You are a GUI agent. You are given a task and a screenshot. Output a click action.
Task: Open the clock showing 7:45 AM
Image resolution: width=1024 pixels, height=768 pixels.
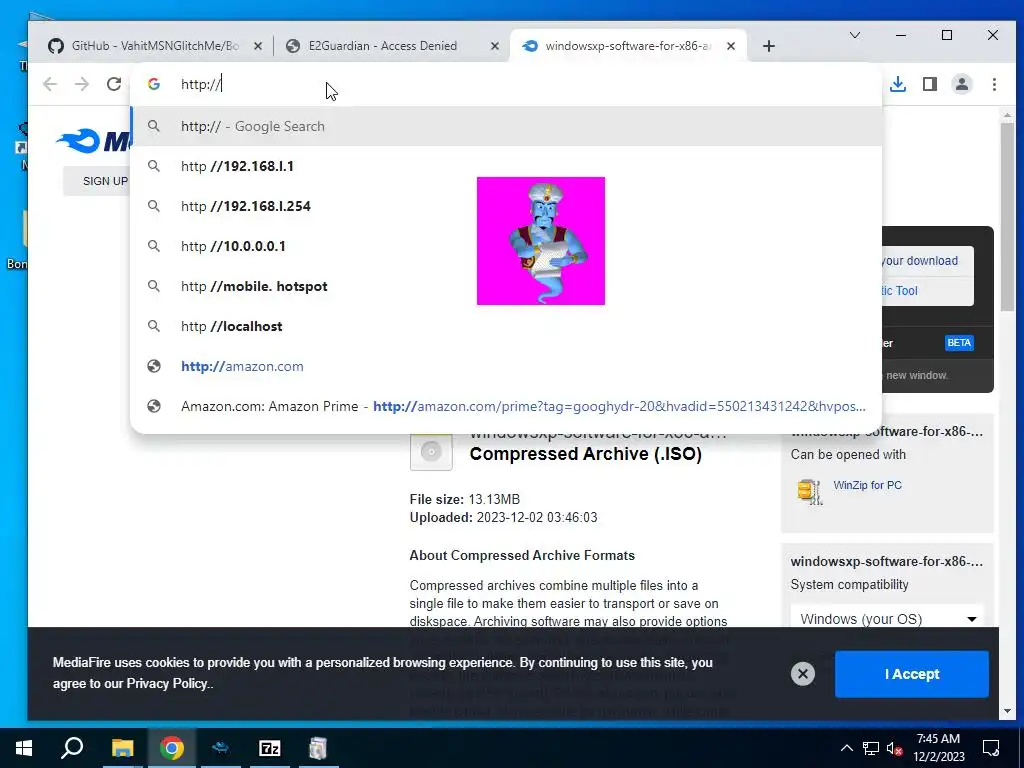[938, 748]
